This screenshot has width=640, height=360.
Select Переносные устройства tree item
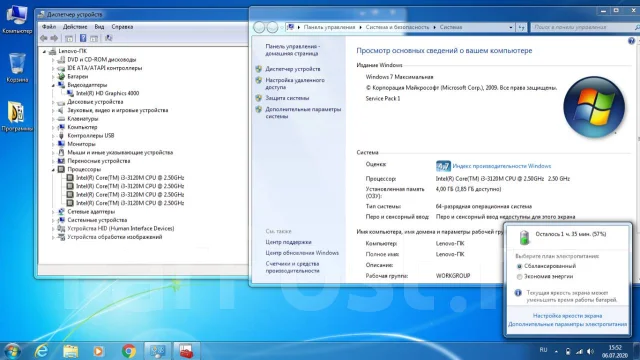coord(99,161)
